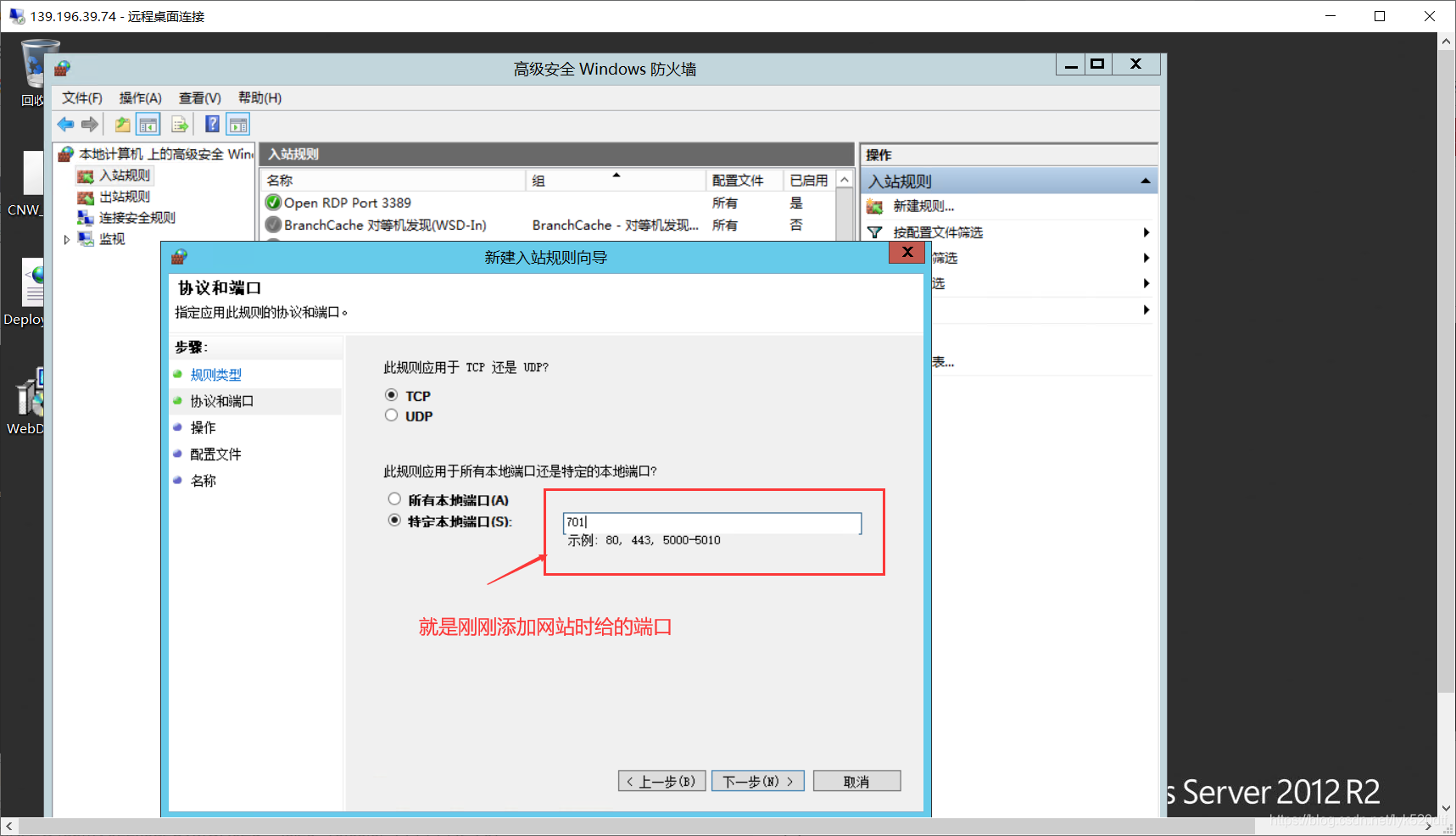
Task: Go back with the blue left arrow toolbar icon
Action: click(65, 125)
